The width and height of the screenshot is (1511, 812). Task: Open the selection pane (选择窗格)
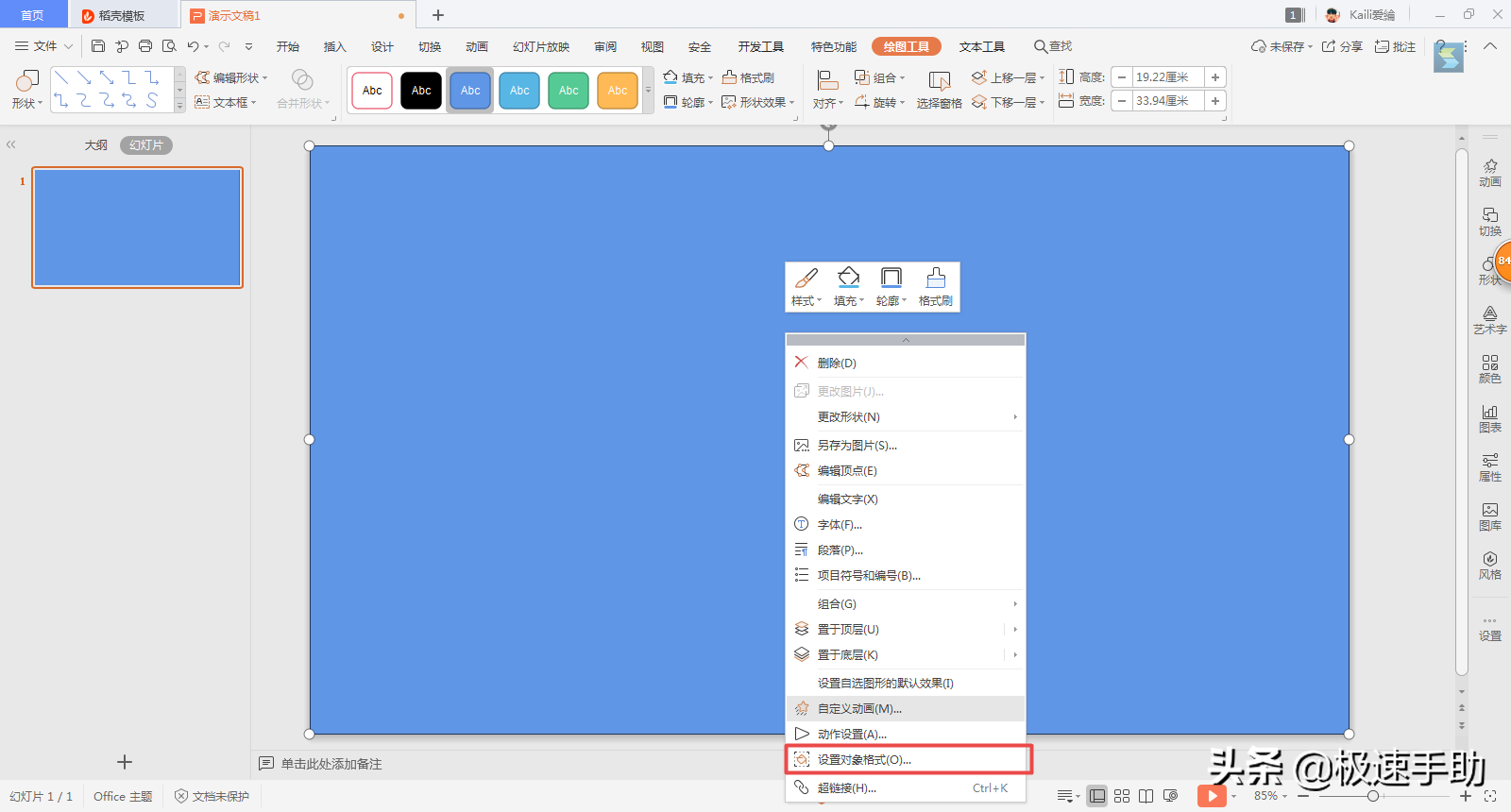939,91
